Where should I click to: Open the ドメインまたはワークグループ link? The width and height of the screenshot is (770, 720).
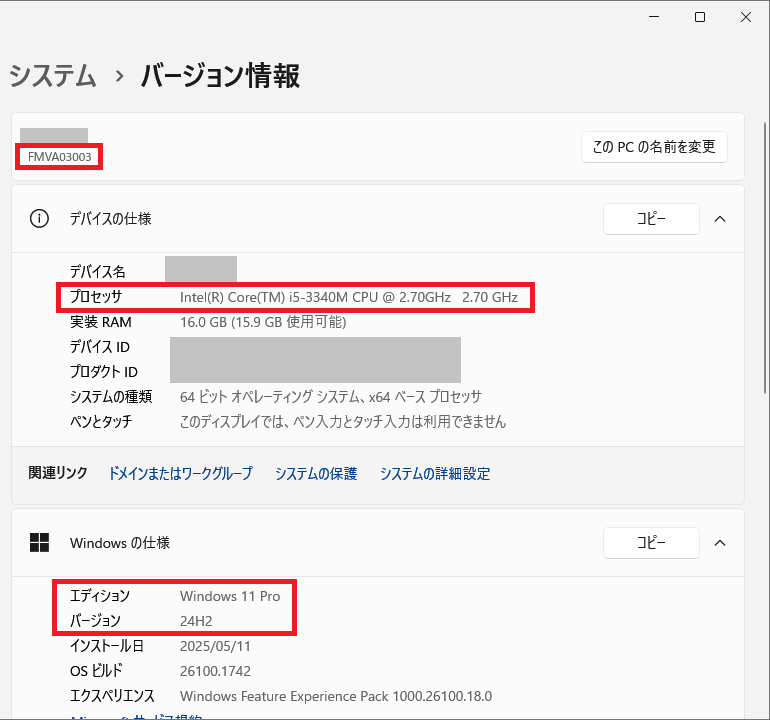click(x=180, y=473)
